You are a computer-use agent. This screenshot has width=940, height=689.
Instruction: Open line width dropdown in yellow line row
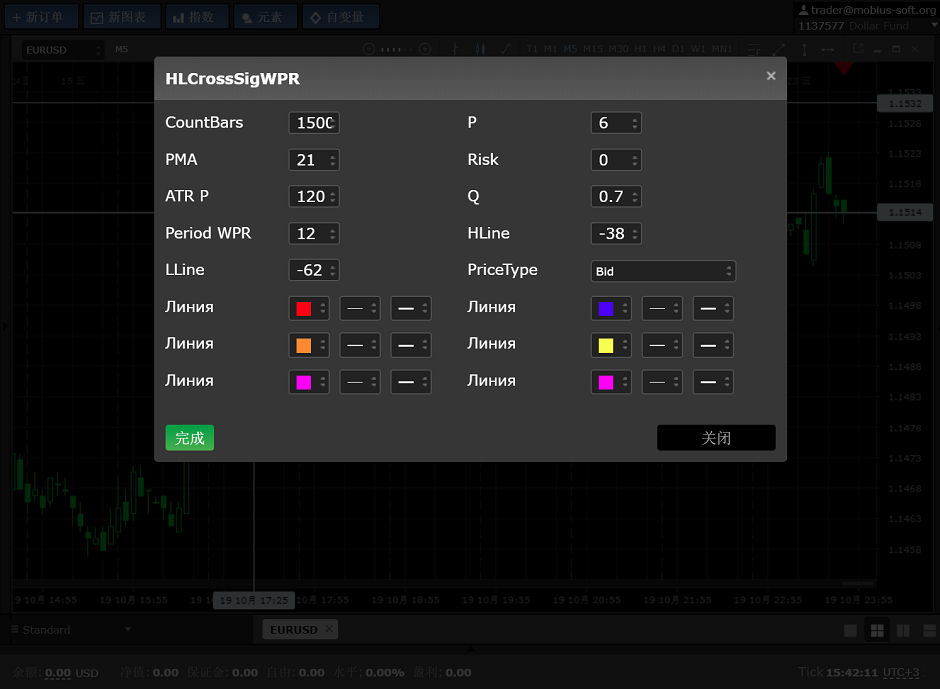pos(713,345)
